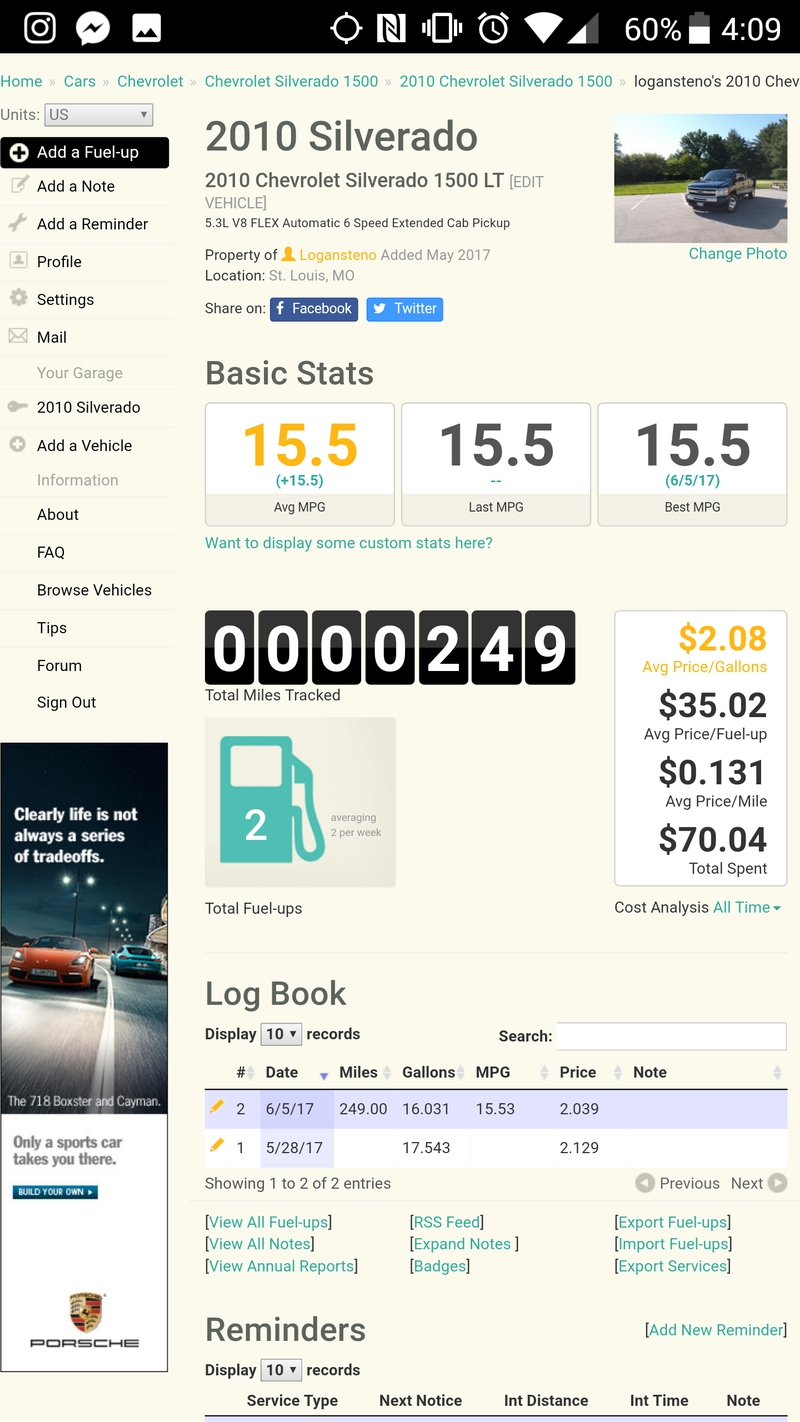Viewport: 800px width, 1422px height.
Task: Edit fuel-up entry 1 with pencil icon
Action: (216, 1146)
